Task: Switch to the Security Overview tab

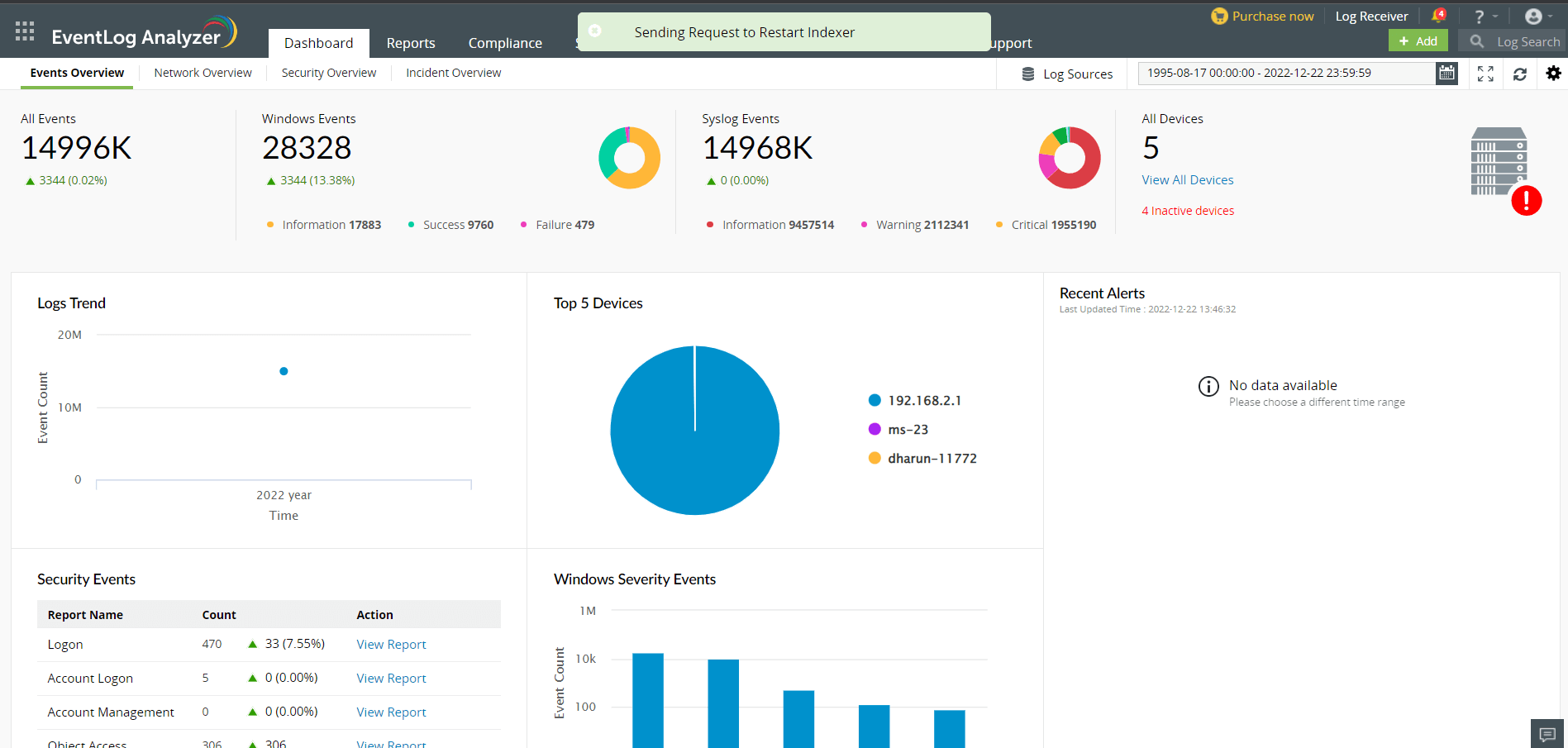Action: click(328, 73)
